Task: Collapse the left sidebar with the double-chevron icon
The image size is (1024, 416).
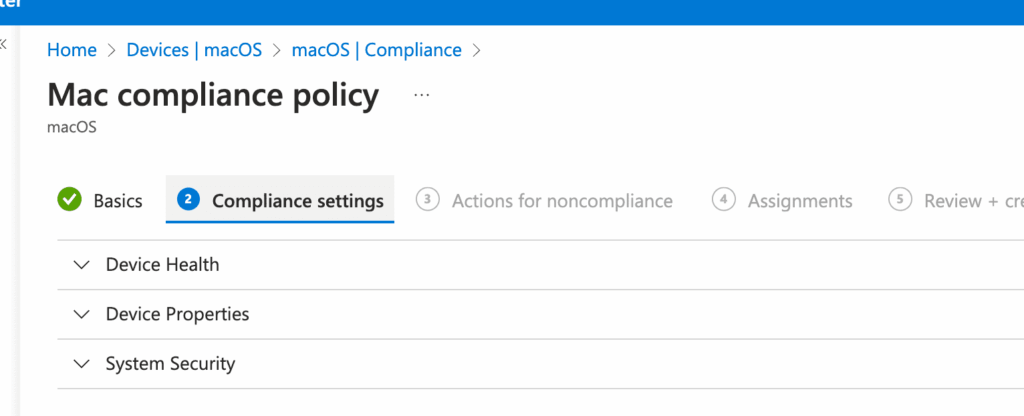Action: 3,44
